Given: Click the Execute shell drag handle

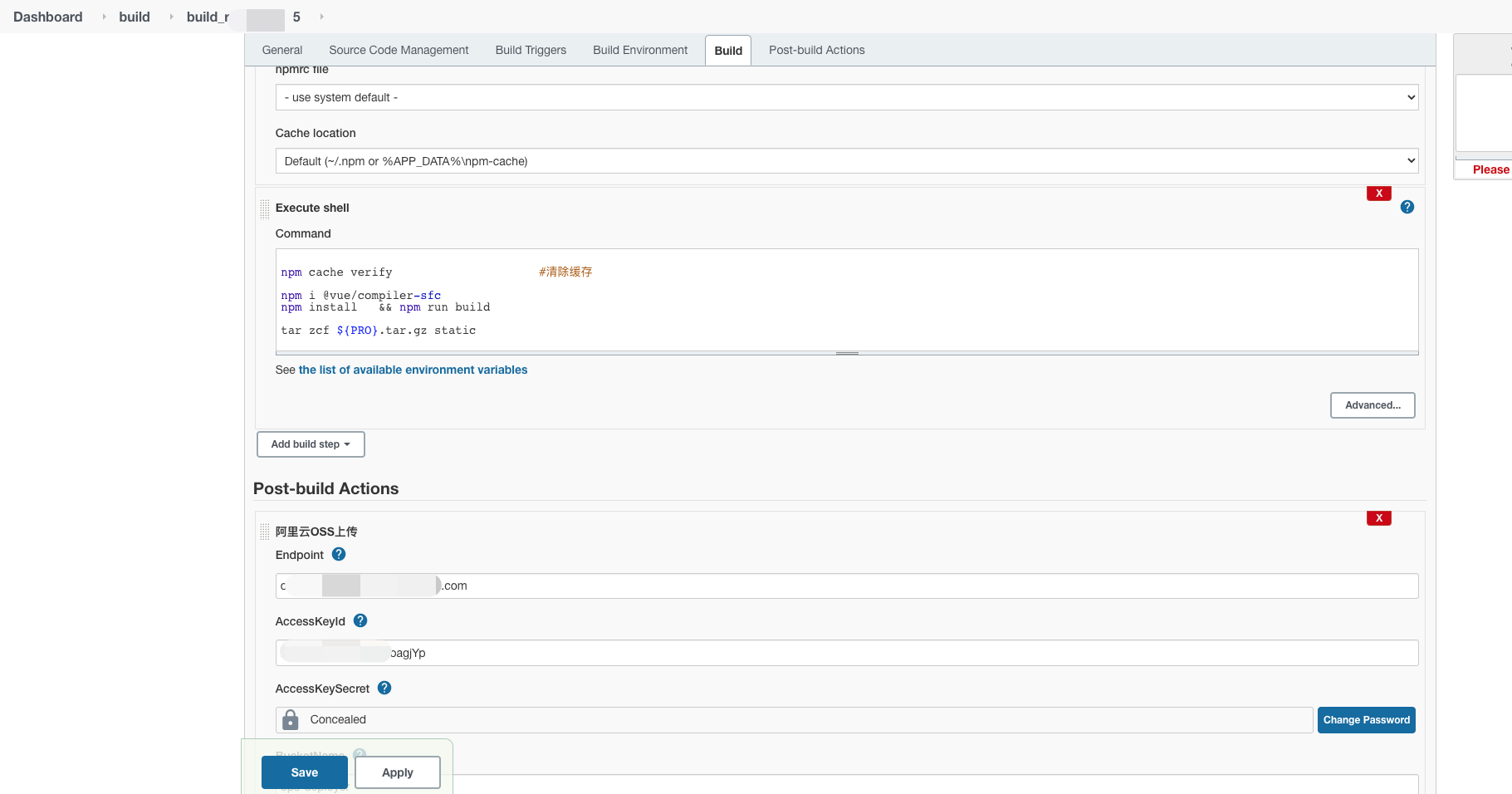Looking at the screenshot, I should 264,208.
